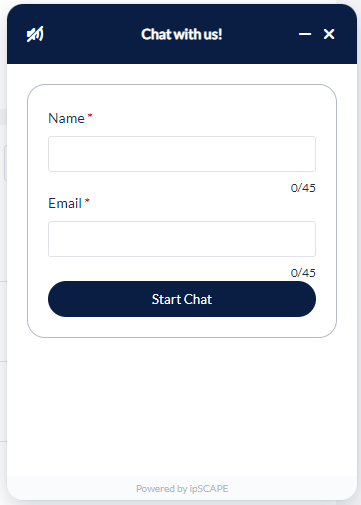The height and width of the screenshot is (505, 361).
Task: Focus the Email text field
Action: [x=182, y=239]
